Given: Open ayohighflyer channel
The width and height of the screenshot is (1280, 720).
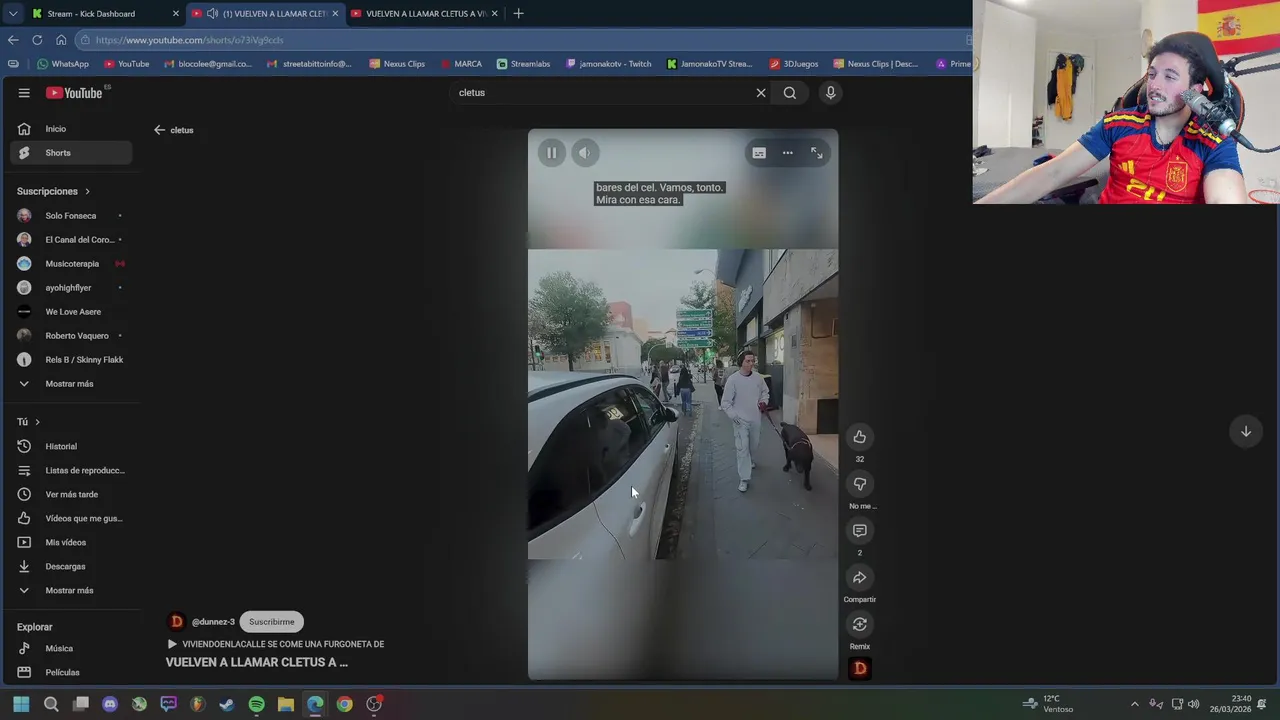Looking at the screenshot, I should [70, 288].
